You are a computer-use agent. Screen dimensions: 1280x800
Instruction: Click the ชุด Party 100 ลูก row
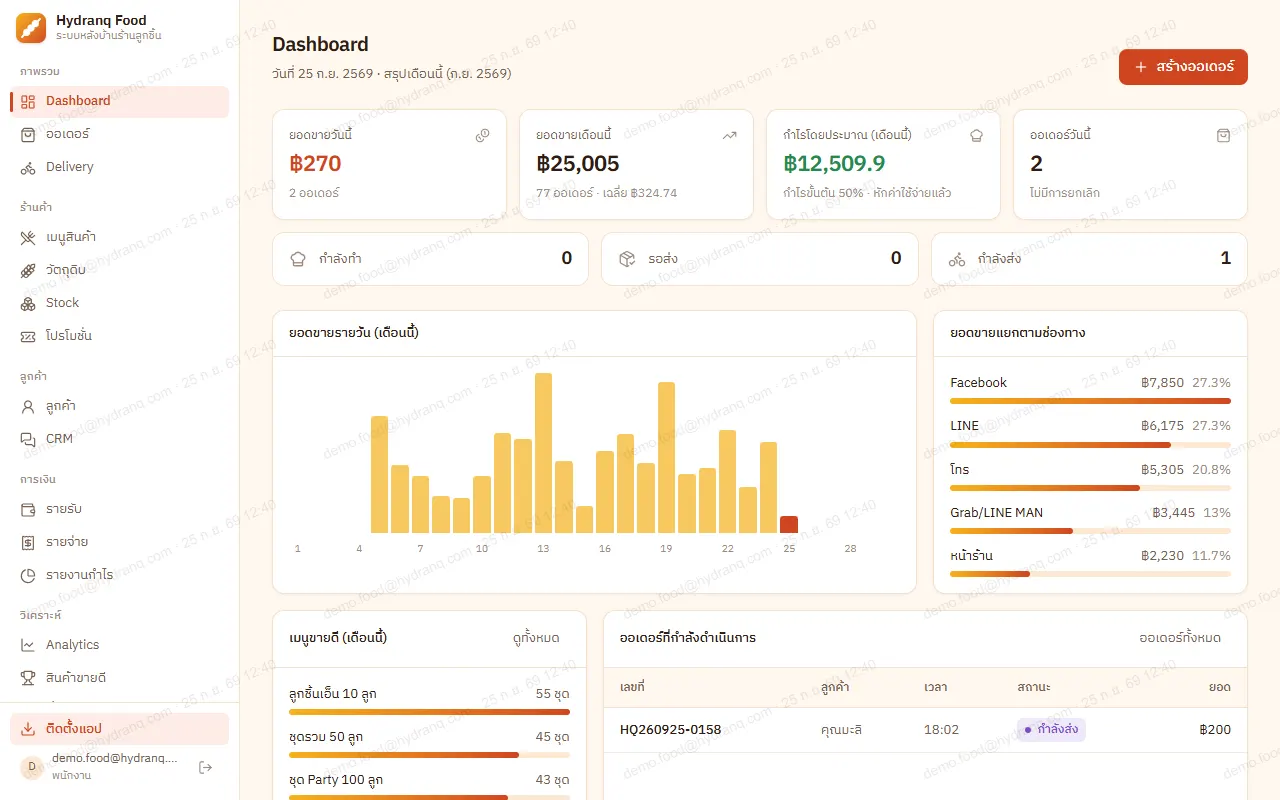(429, 787)
